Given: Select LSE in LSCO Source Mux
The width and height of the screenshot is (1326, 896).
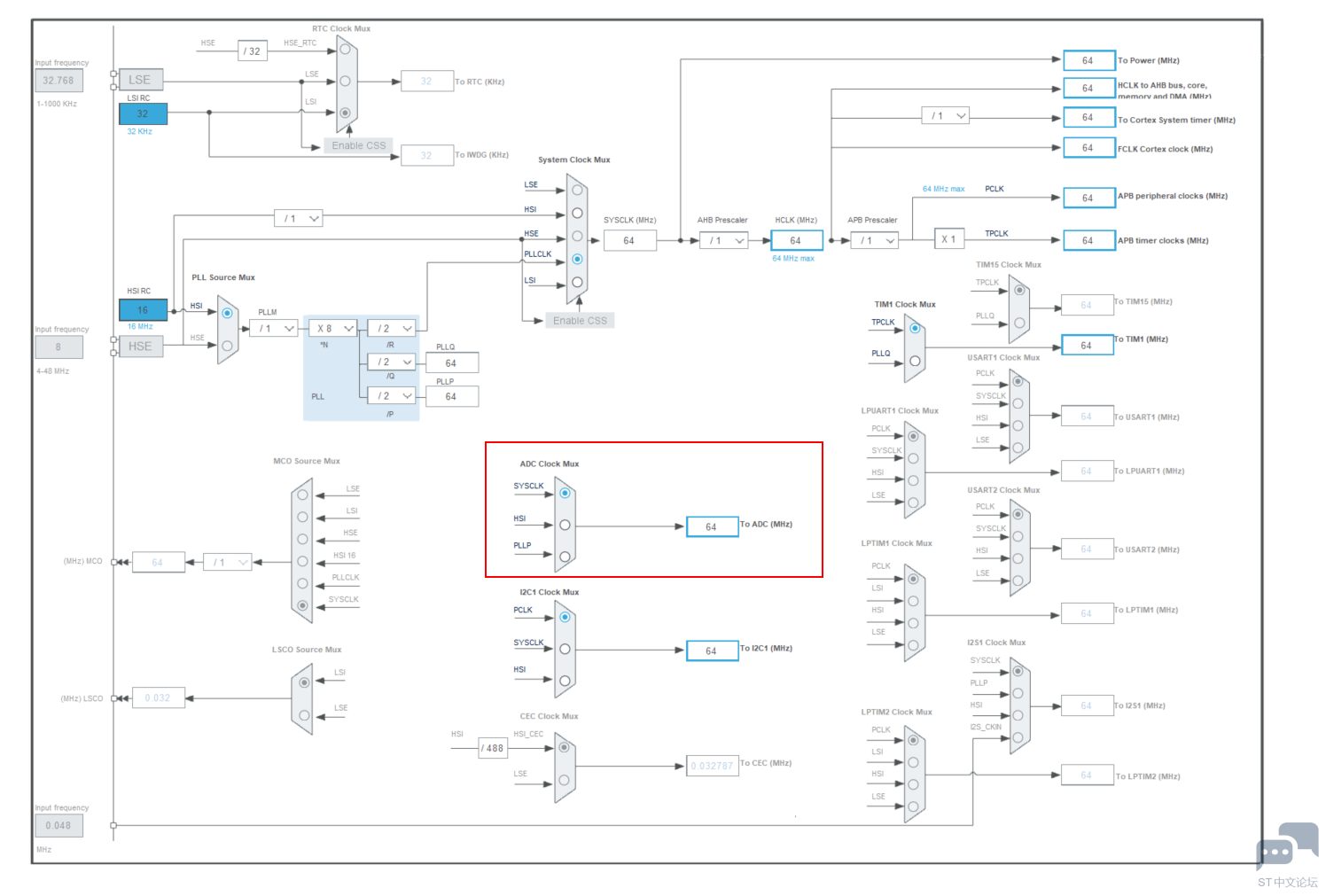Looking at the screenshot, I should tap(304, 714).
